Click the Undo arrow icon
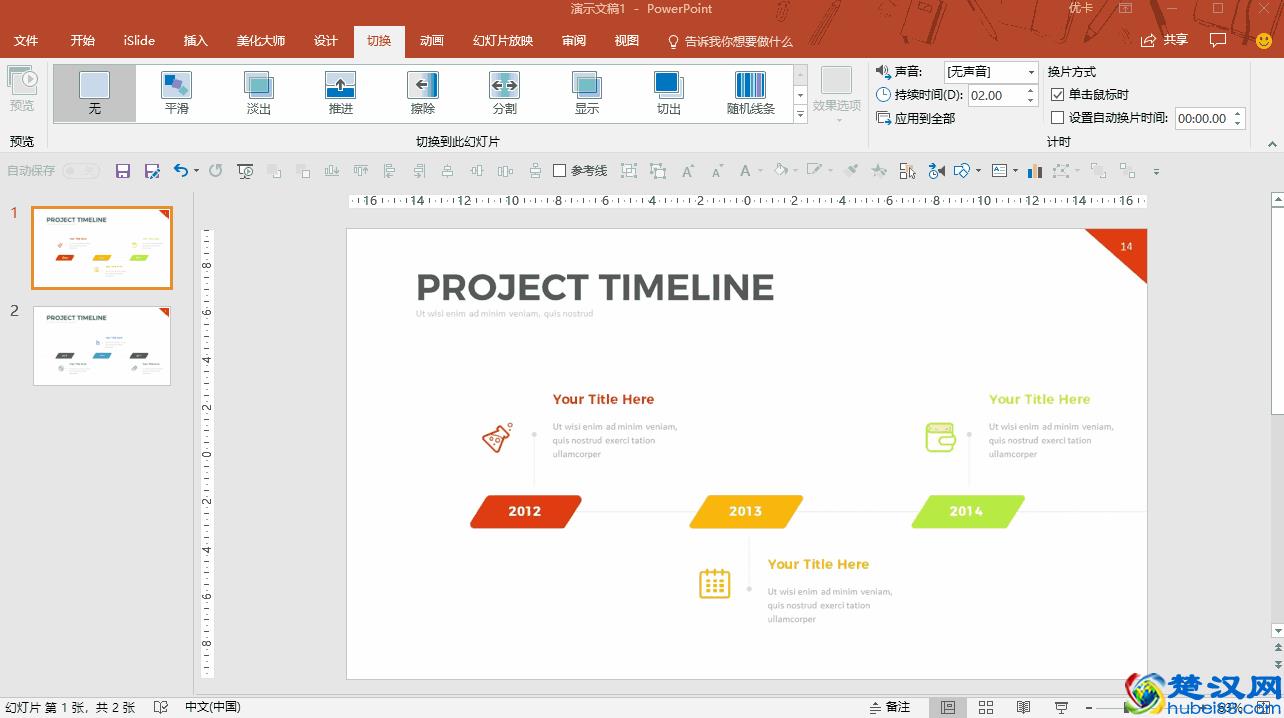Viewport: 1284px width, 718px height. click(x=180, y=171)
